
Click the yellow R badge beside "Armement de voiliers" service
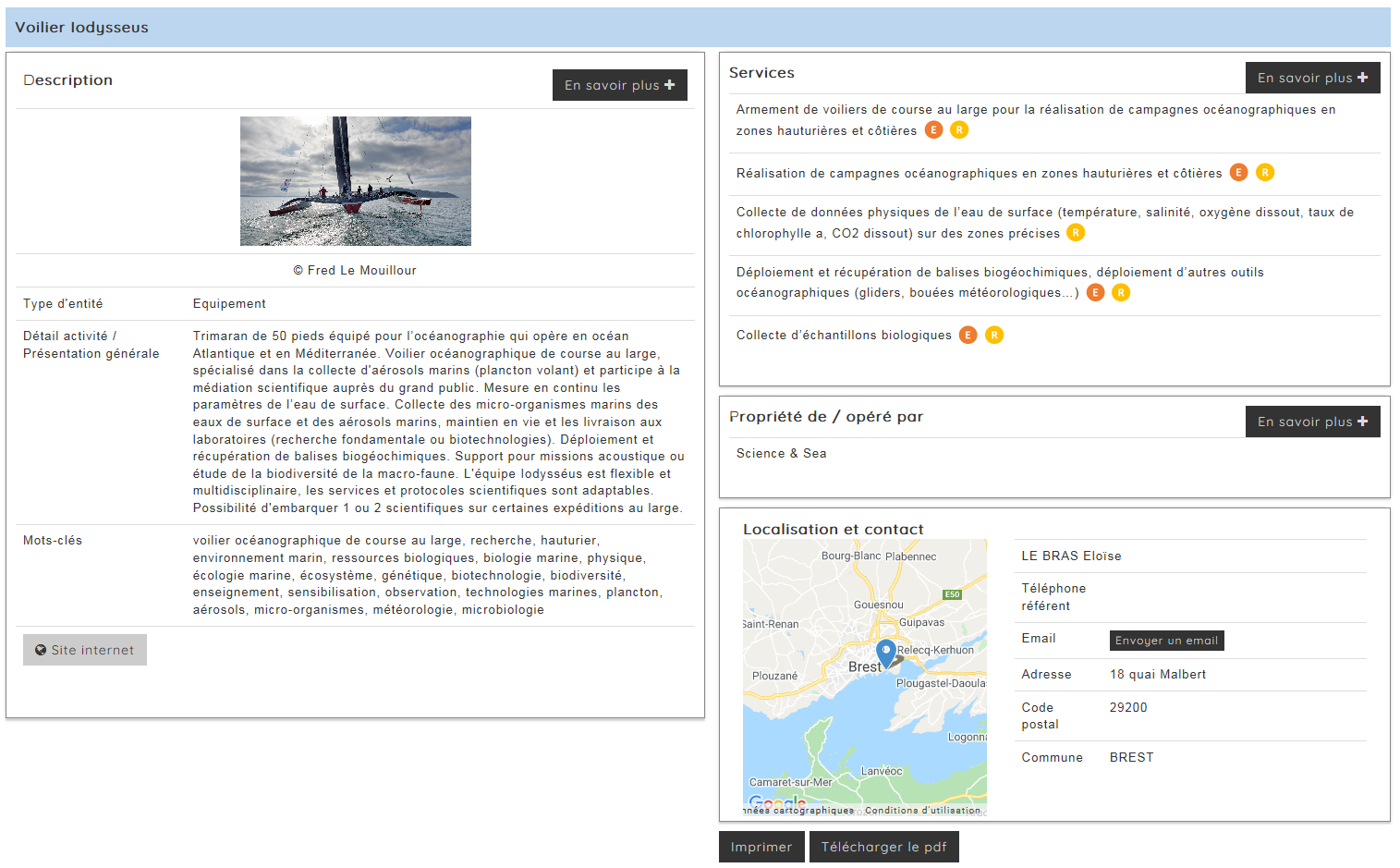(960, 130)
